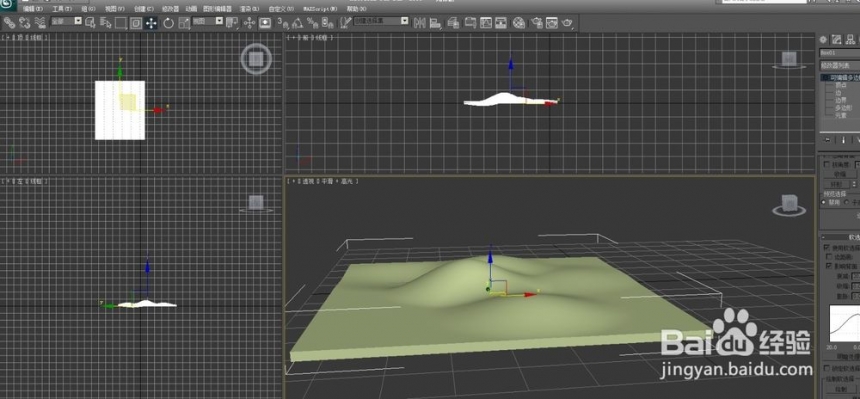
Task: Toggle the 边距离 checkbox
Action: (x=828, y=256)
